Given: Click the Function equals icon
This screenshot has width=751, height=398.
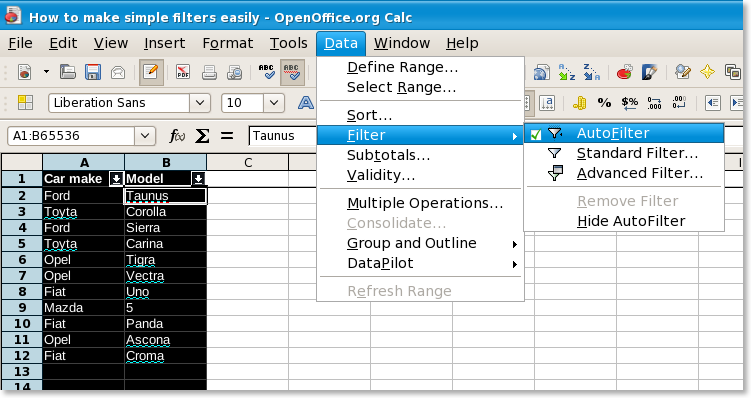Looking at the screenshot, I should (227, 136).
